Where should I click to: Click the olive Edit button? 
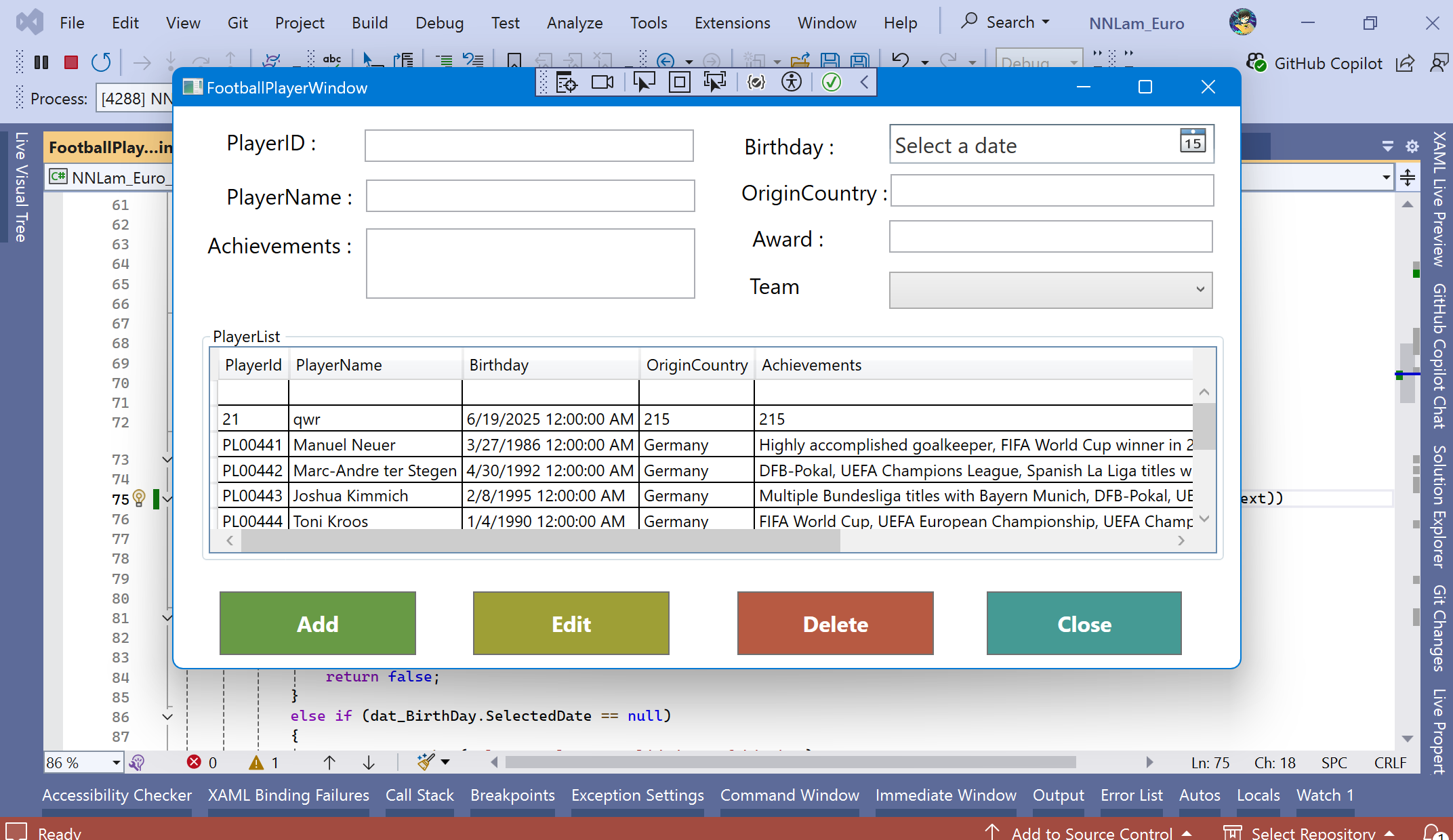[571, 623]
